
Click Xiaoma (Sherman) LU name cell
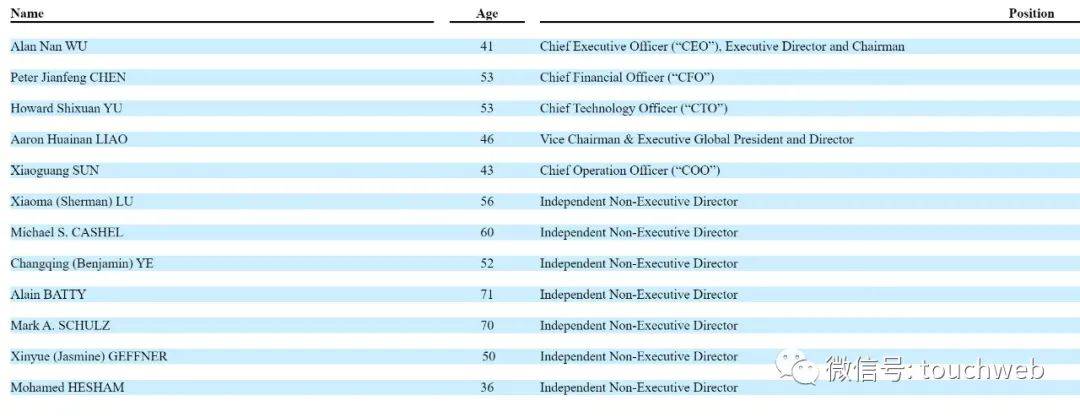point(71,201)
